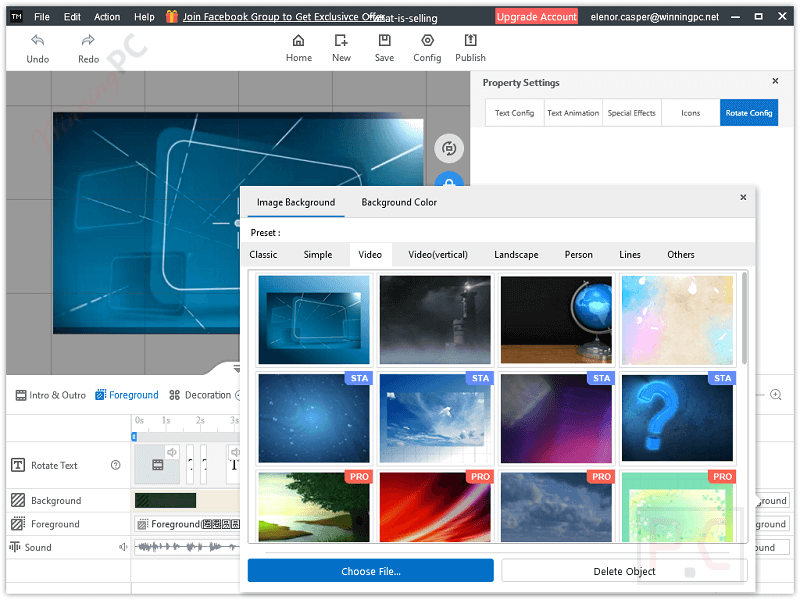Select the blue question mark STA thumbnail

(678, 418)
